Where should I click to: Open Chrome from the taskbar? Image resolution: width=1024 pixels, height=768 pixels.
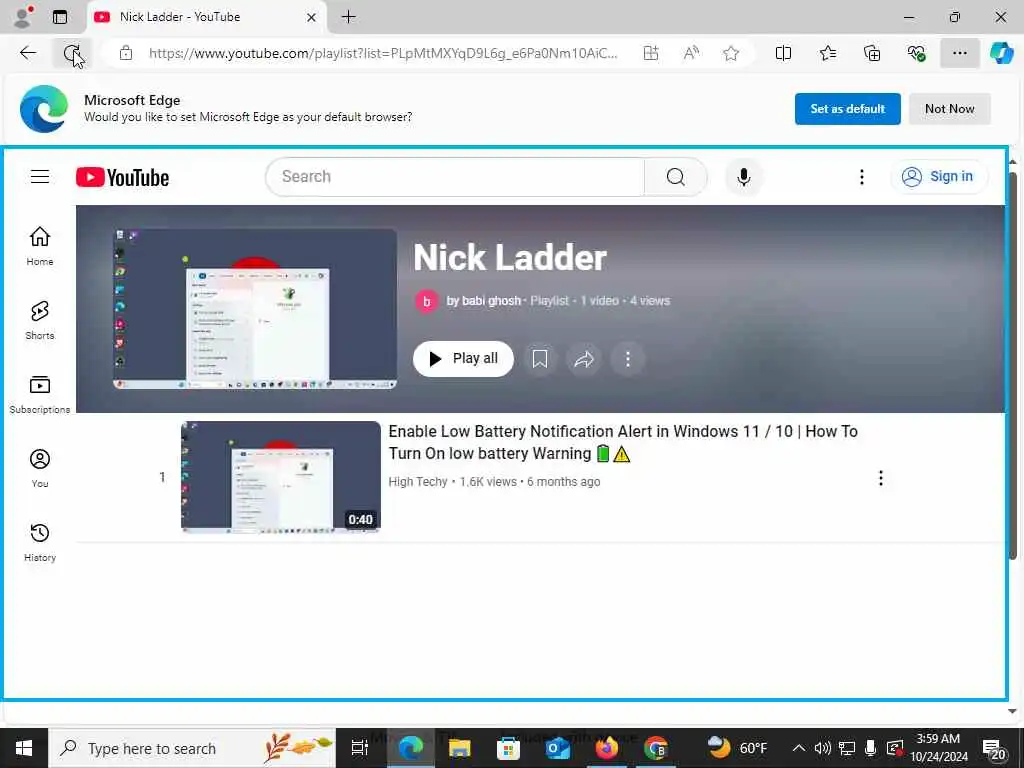(x=655, y=748)
